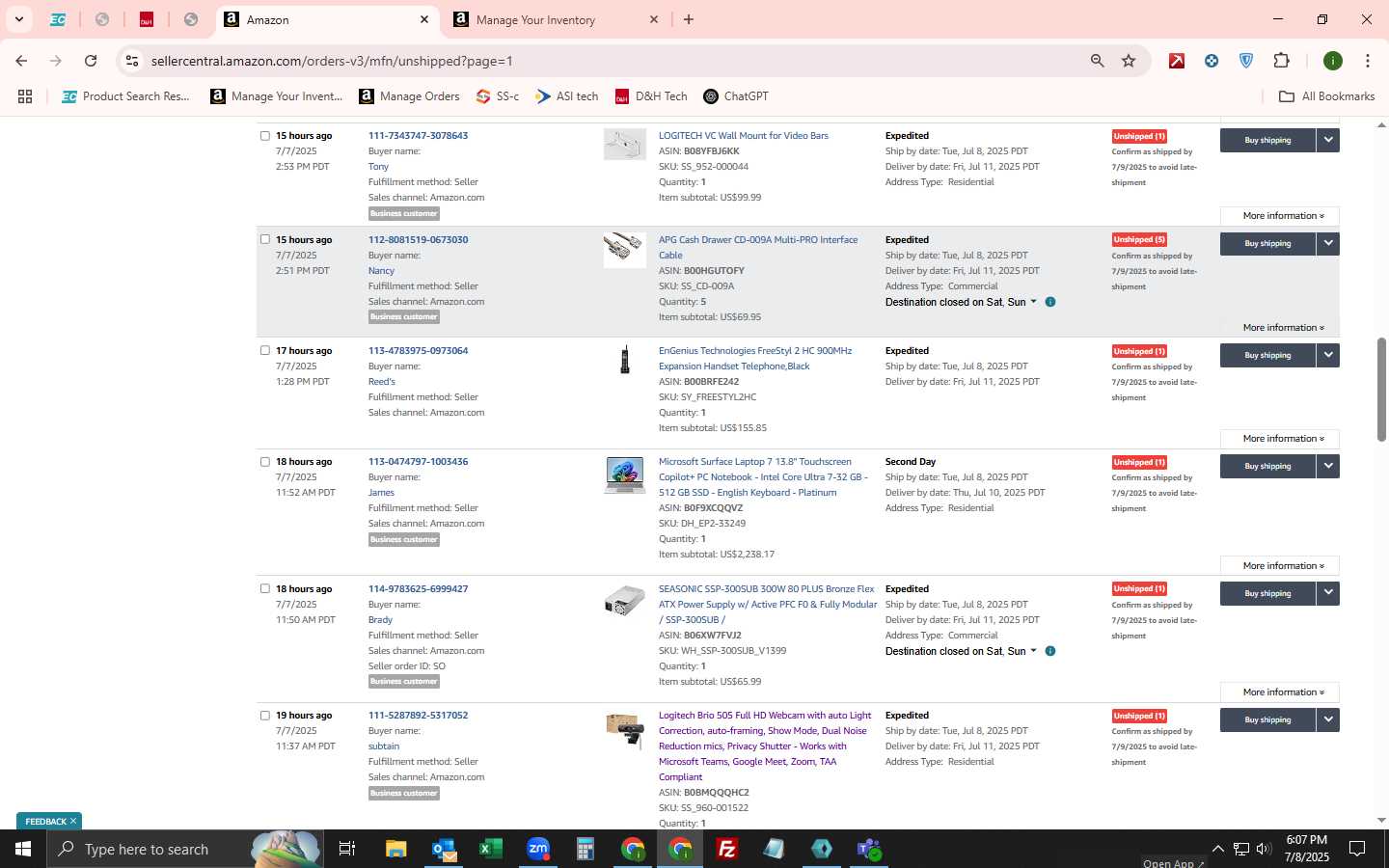Click Microsoft Surface Laptop product thumbnail

pos(624,475)
